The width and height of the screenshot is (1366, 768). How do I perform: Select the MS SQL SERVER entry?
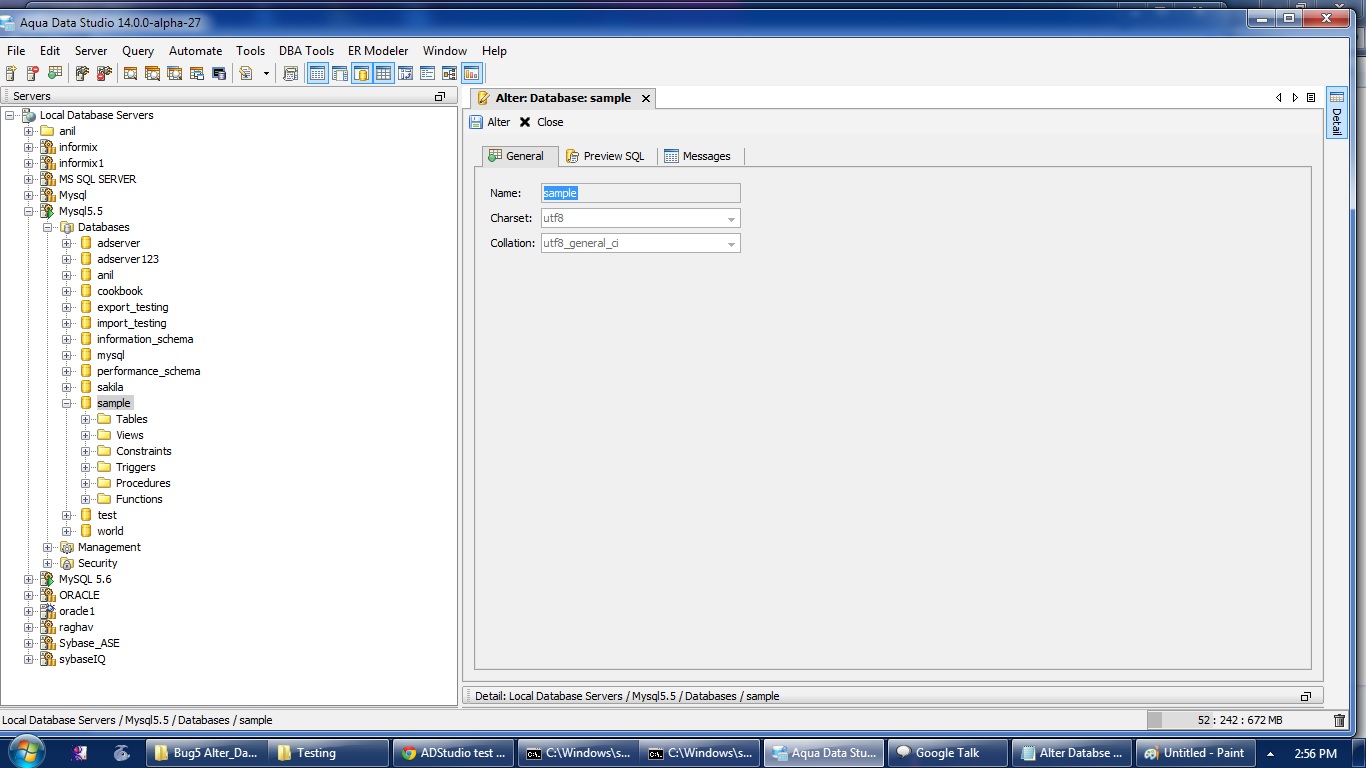click(x=97, y=179)
